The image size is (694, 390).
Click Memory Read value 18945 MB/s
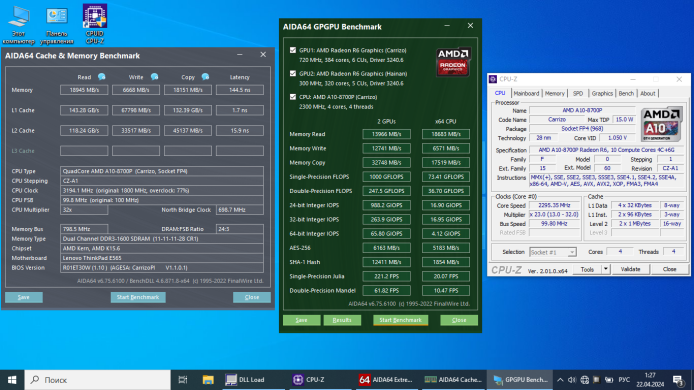pos(84,90)
